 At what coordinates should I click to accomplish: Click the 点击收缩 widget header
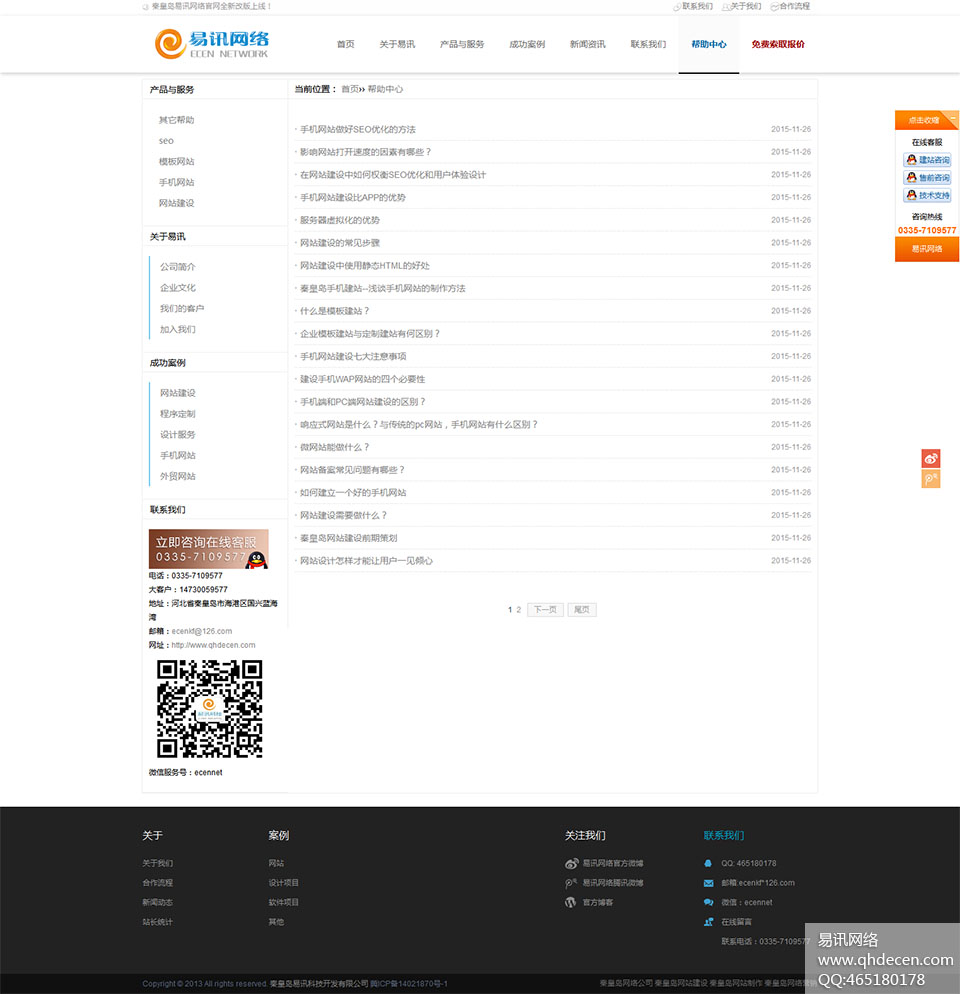click(x=923, y=120)
